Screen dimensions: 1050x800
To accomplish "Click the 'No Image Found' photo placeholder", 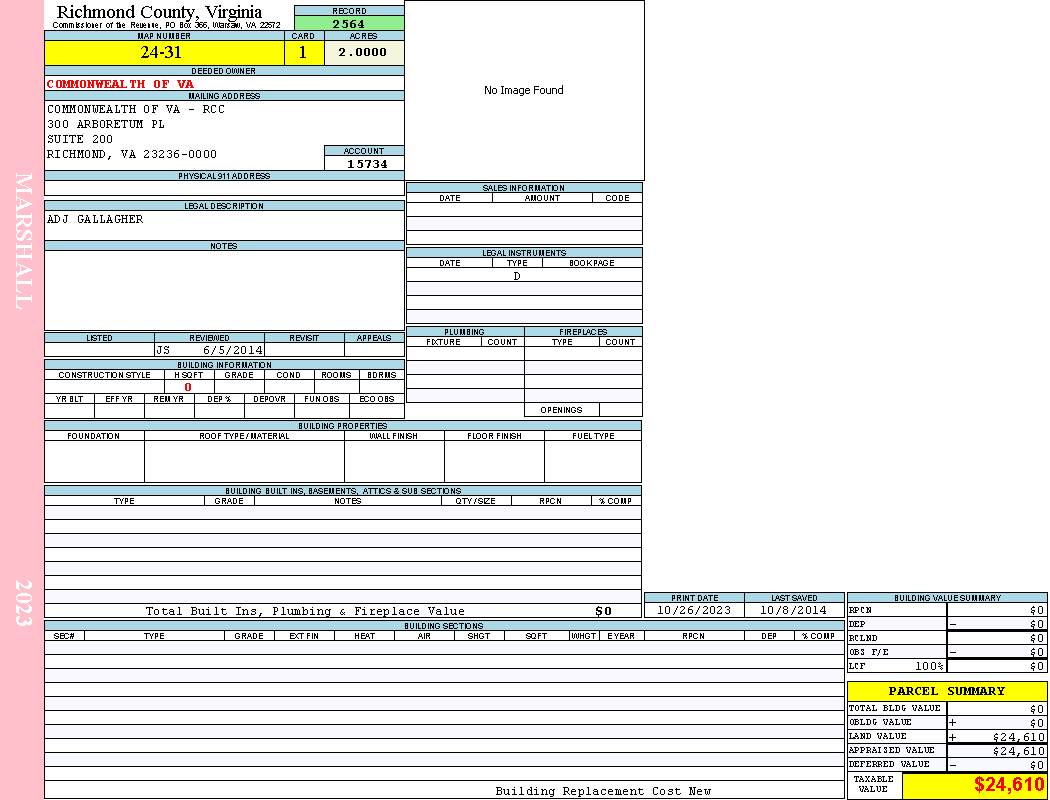I will tap(524, 91).
